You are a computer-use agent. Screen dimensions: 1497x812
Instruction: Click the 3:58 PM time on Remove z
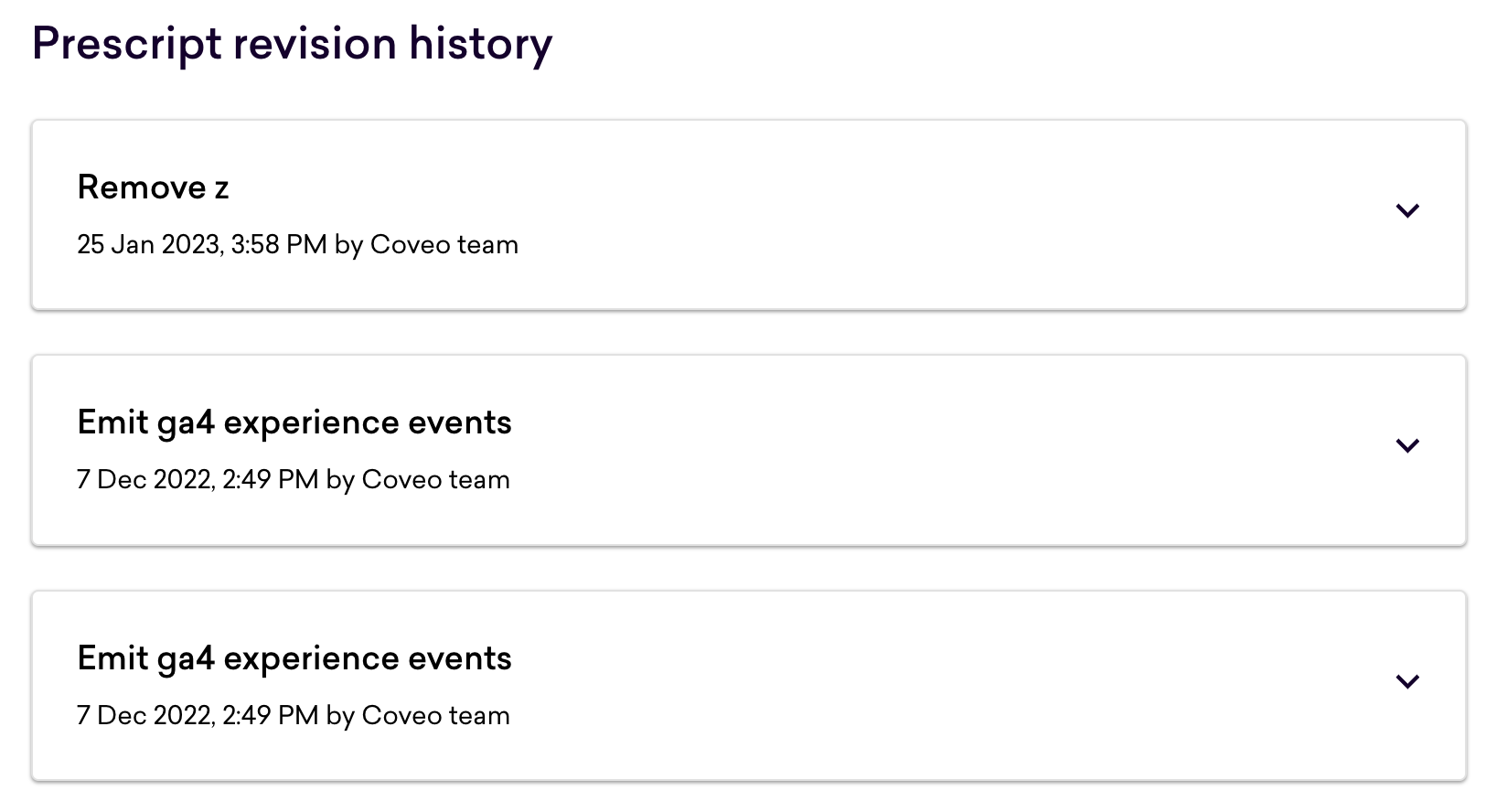[x=279, y=245]
